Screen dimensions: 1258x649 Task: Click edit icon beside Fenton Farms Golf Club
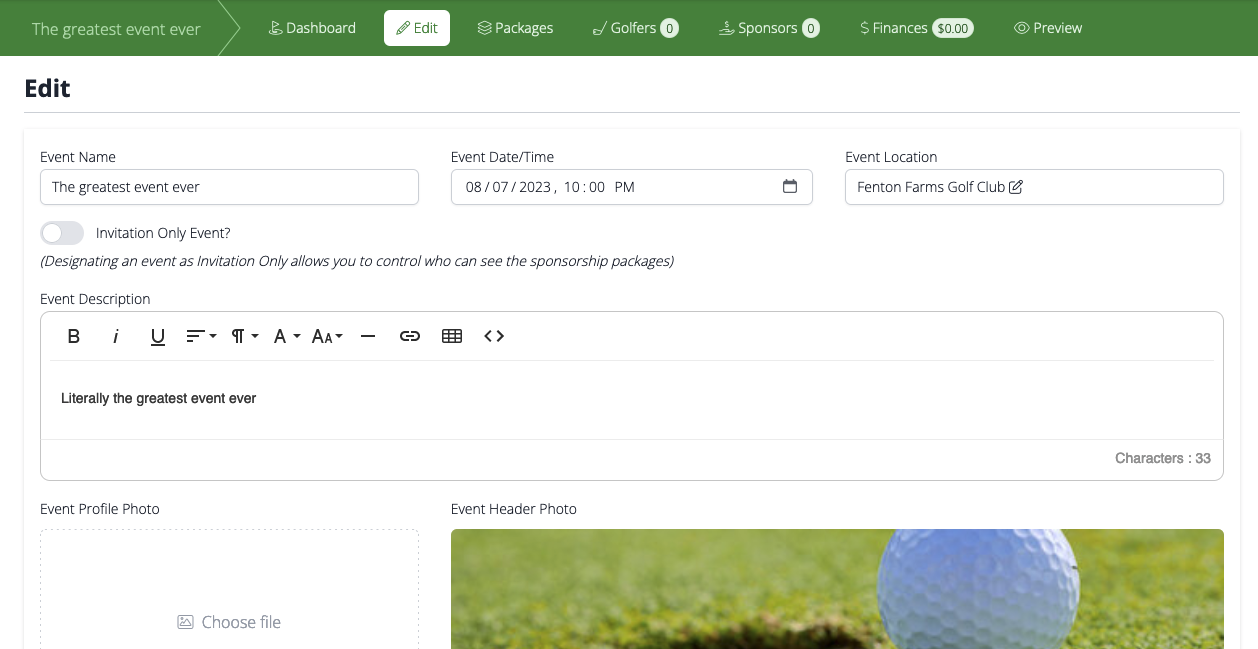(1016, 187)
